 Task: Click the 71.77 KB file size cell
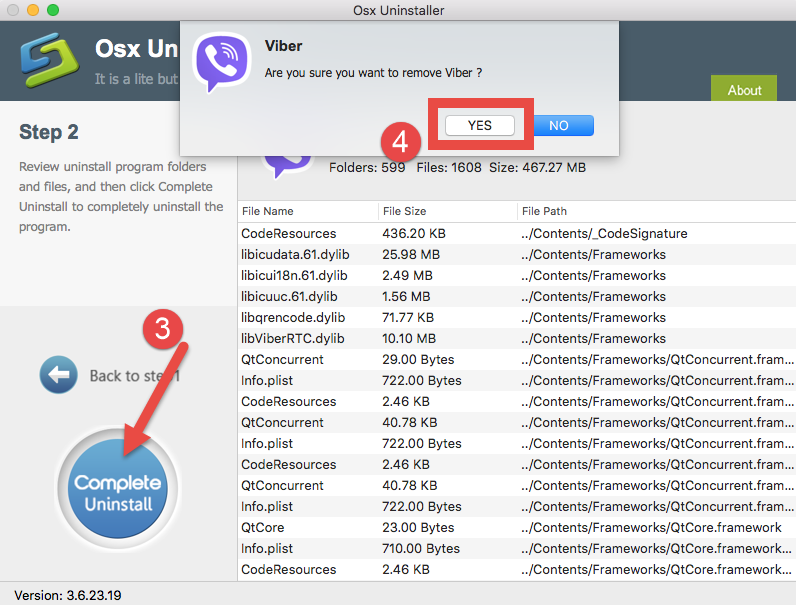[x=408, y=318]
